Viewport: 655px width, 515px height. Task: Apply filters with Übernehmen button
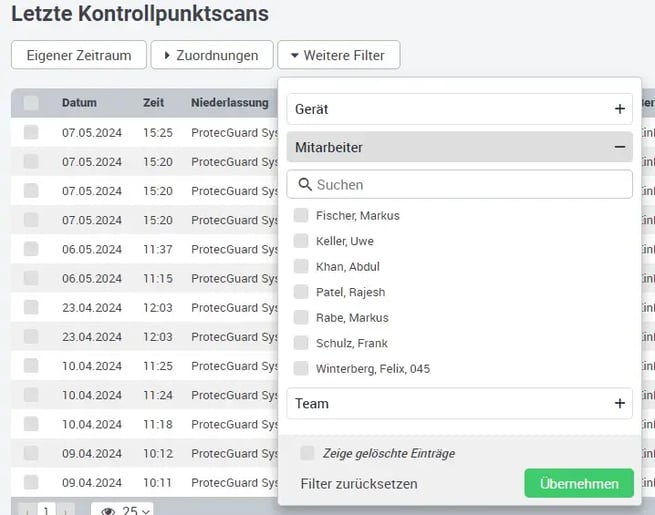(x=579, y=483)
